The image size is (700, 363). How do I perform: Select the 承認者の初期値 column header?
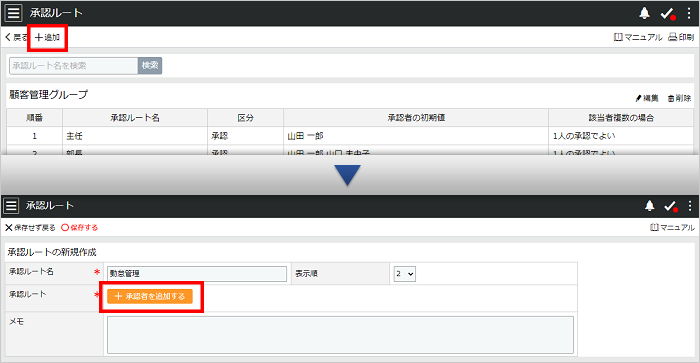tap(416, 118)
